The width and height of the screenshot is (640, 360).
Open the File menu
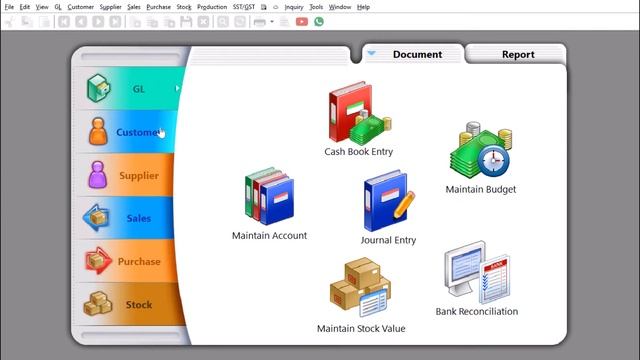coord(9,7)
